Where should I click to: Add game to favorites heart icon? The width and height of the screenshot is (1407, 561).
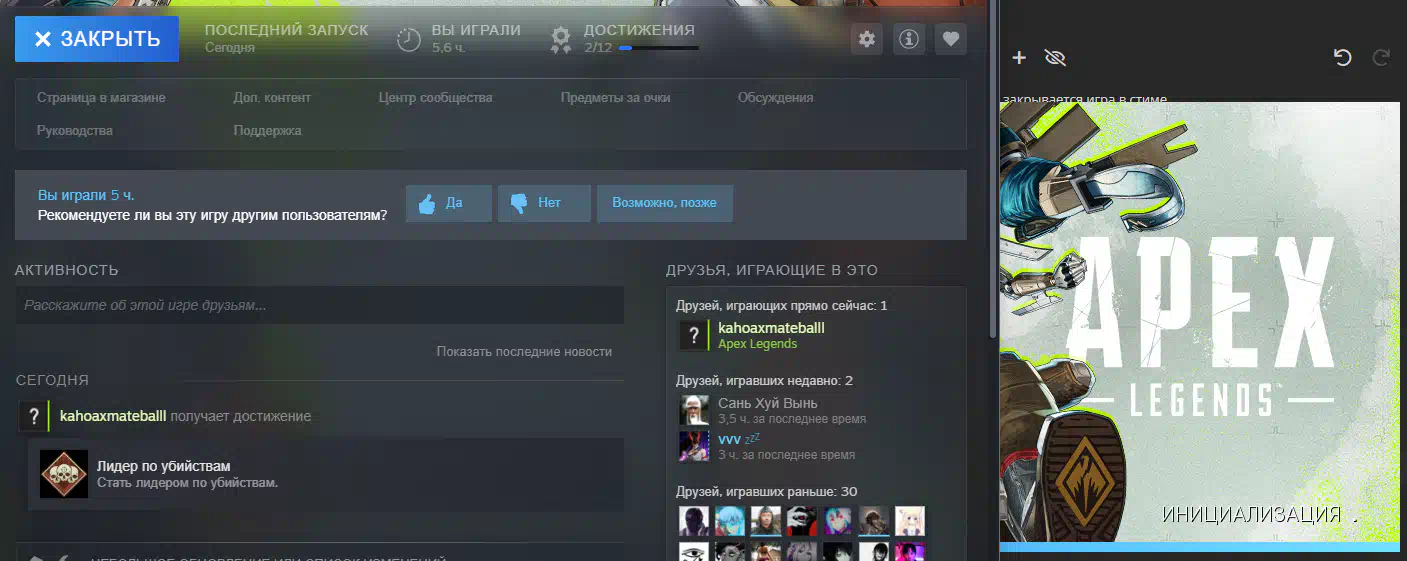(951, 39)
